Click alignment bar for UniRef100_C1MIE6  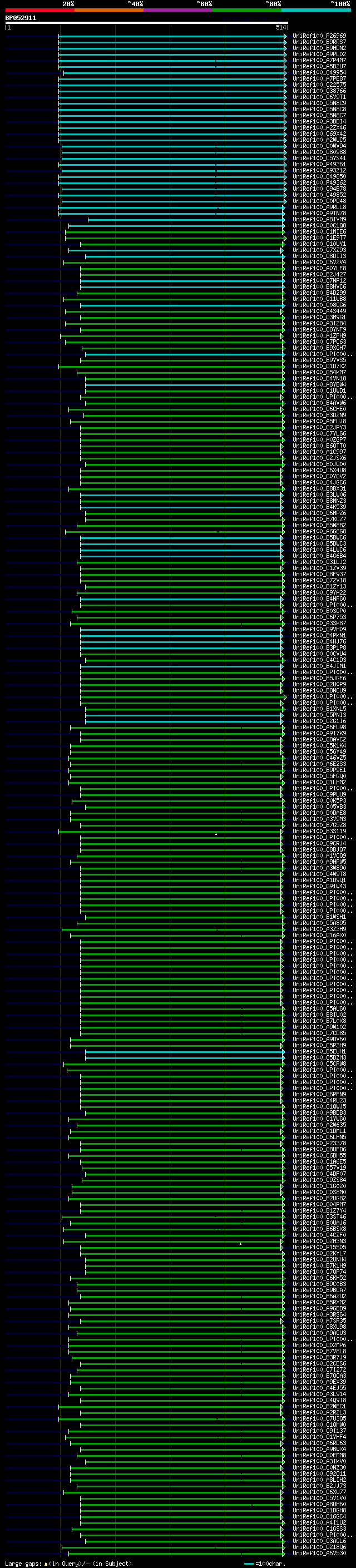click(175, 231)
